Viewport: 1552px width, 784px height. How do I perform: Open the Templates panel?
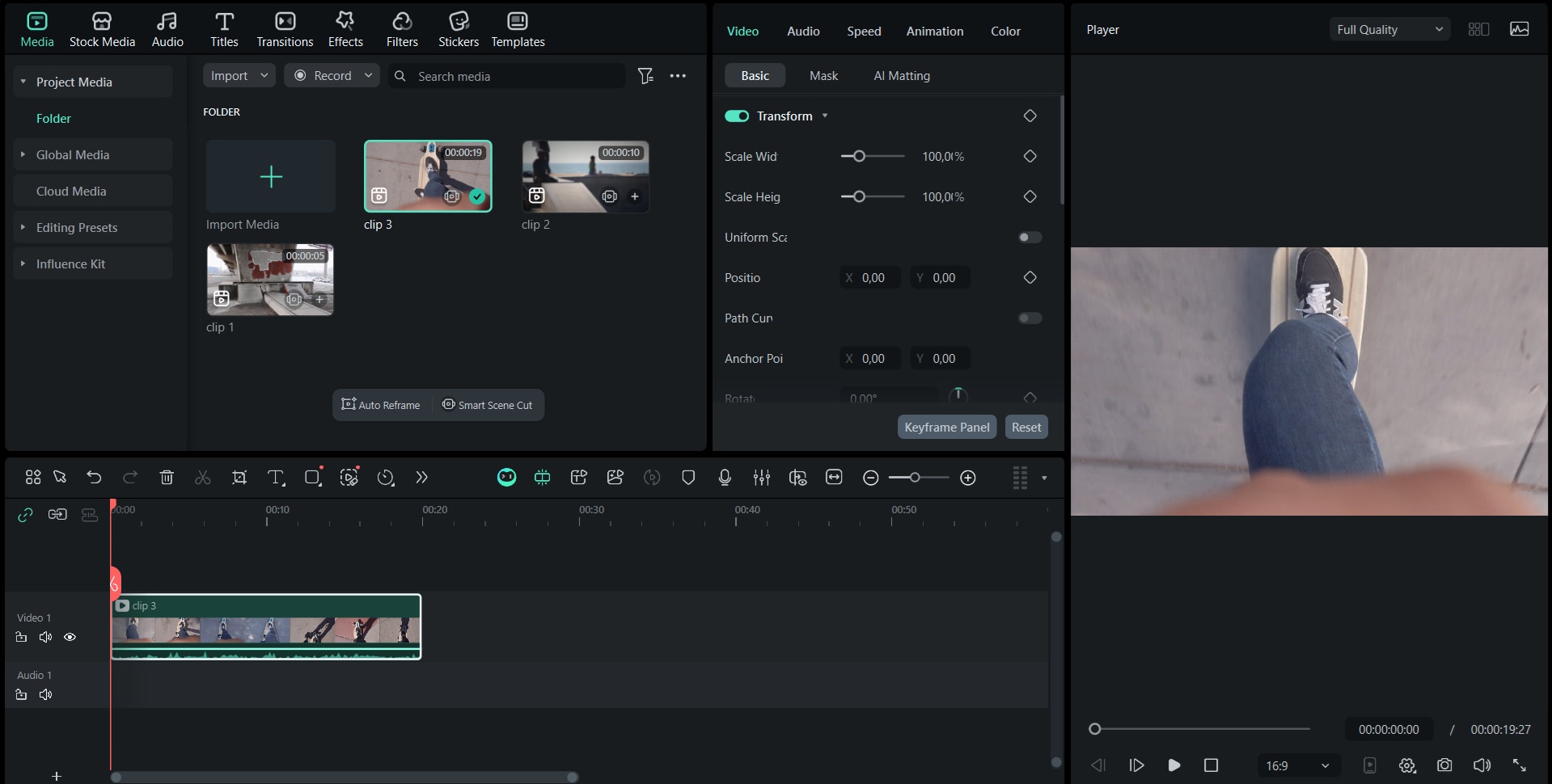[x=518, y=28]
